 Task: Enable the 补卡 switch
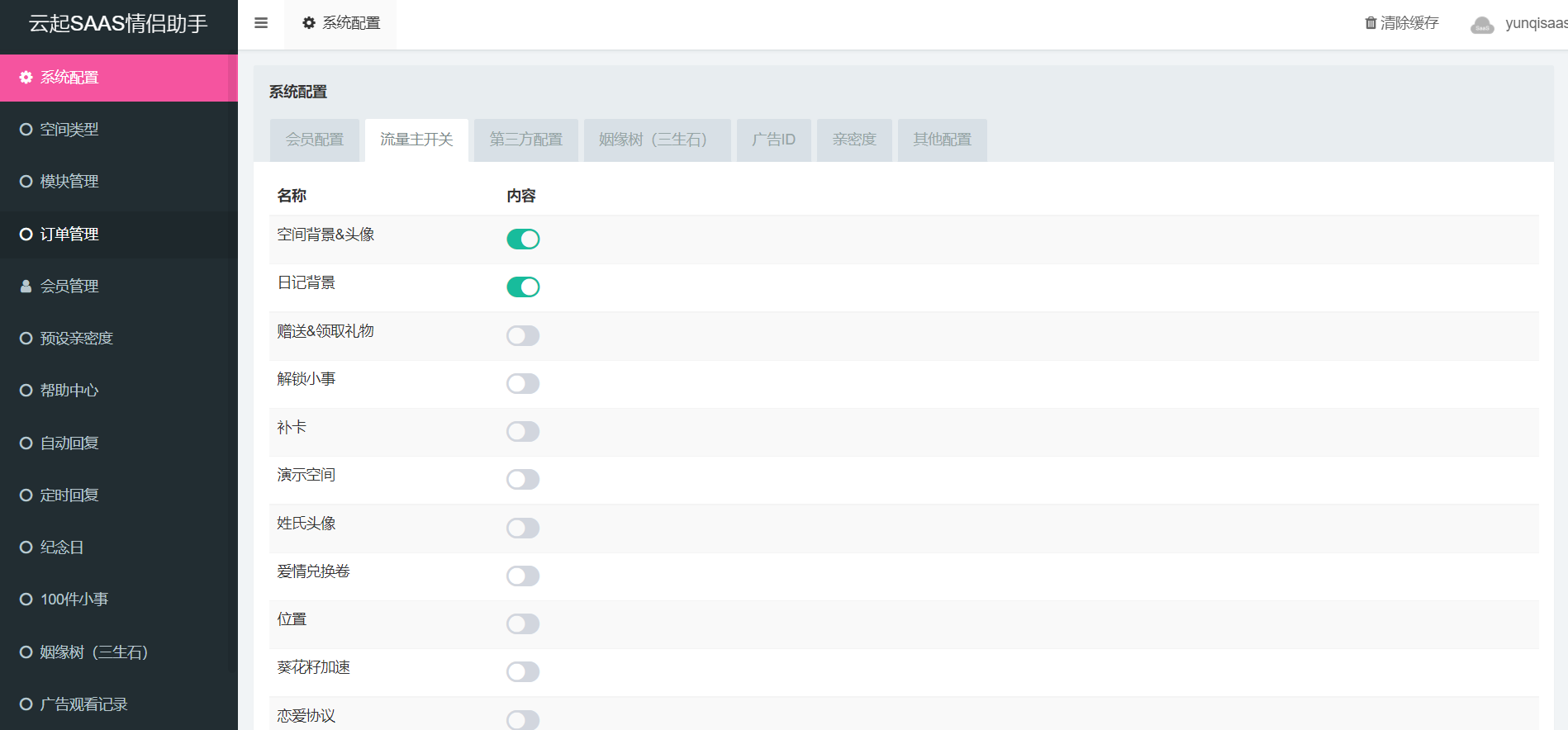coord(523,431)
